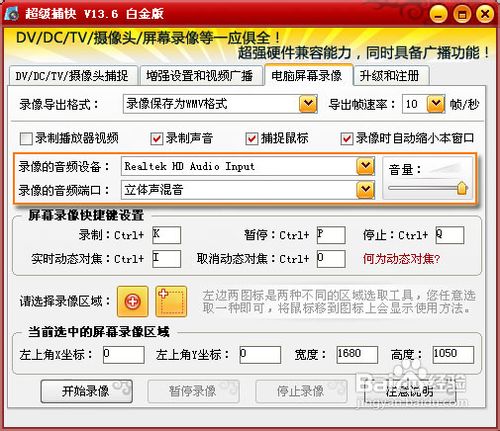The height and width of the screenshot is (431, 500).
Task: Enable 录制播放器视频 checkbox
Action: pyautogui.click(x=26, y=138)
